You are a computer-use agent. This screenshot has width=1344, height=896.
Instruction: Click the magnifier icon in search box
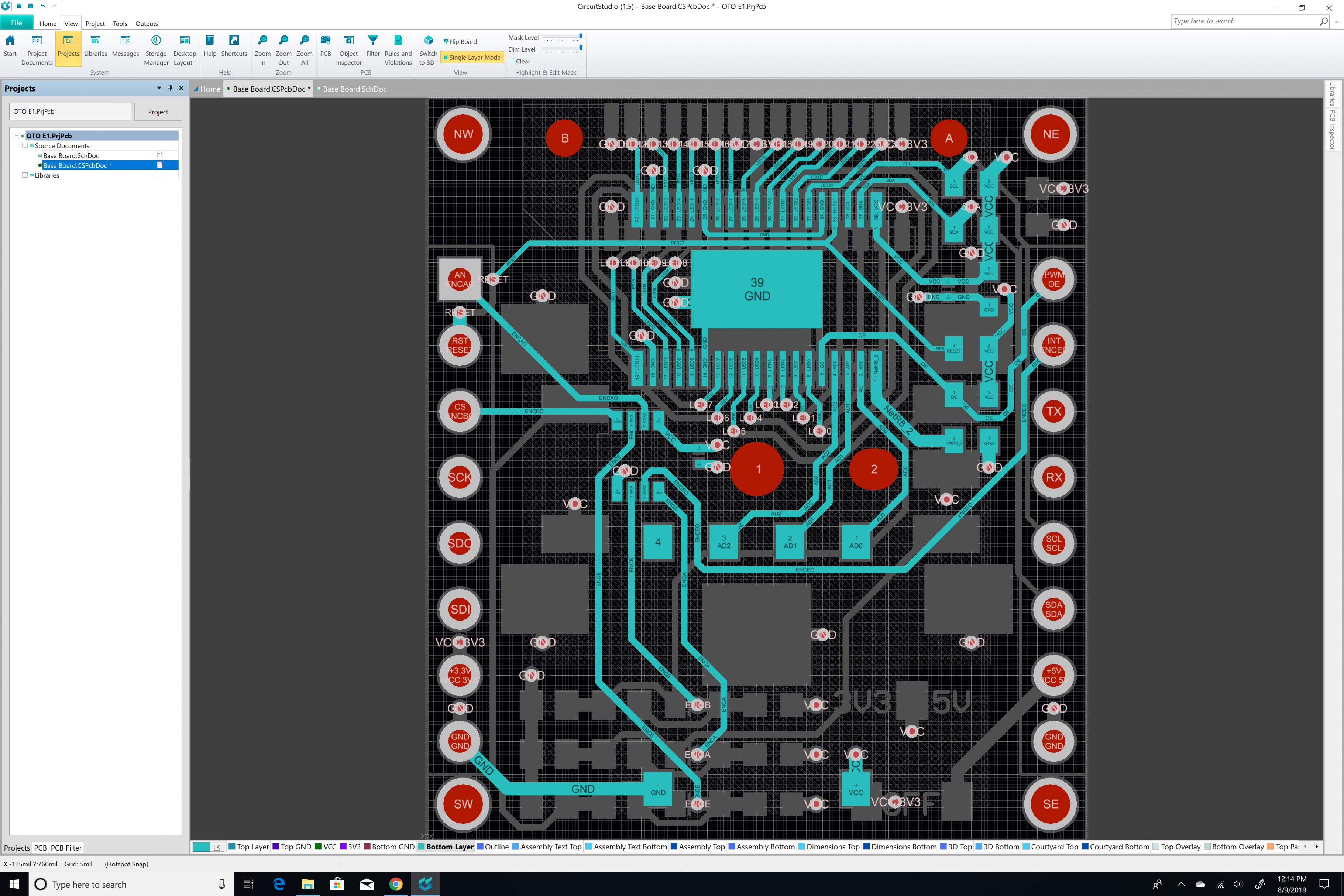tap(1323, 21)
